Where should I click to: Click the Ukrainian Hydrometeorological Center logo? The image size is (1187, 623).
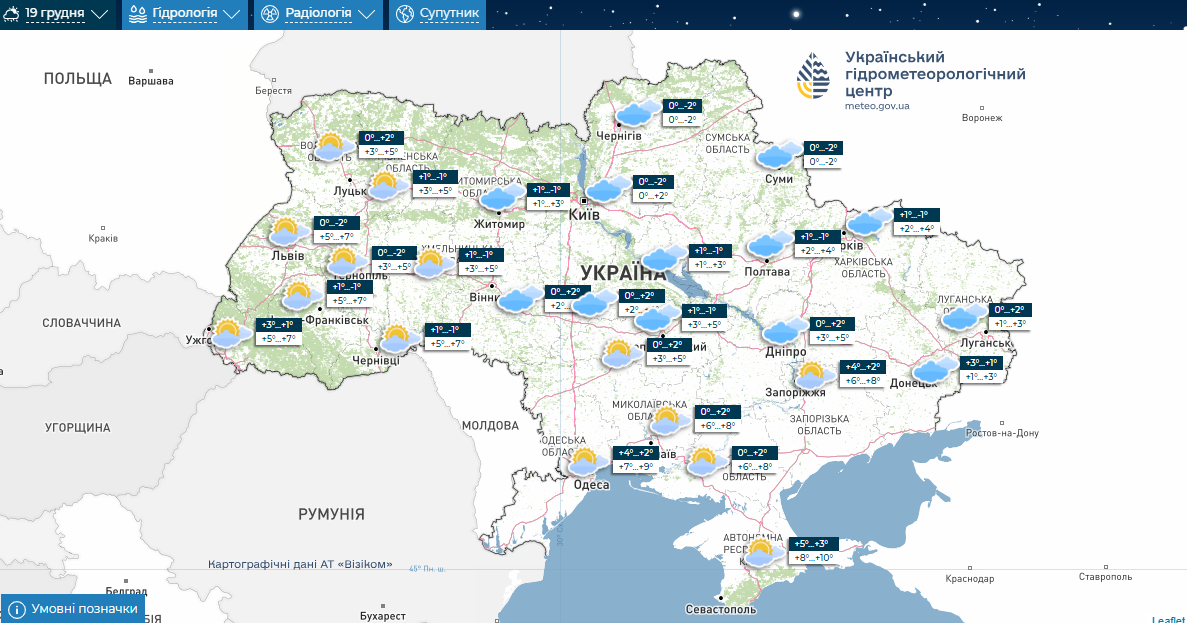[813, 79]
